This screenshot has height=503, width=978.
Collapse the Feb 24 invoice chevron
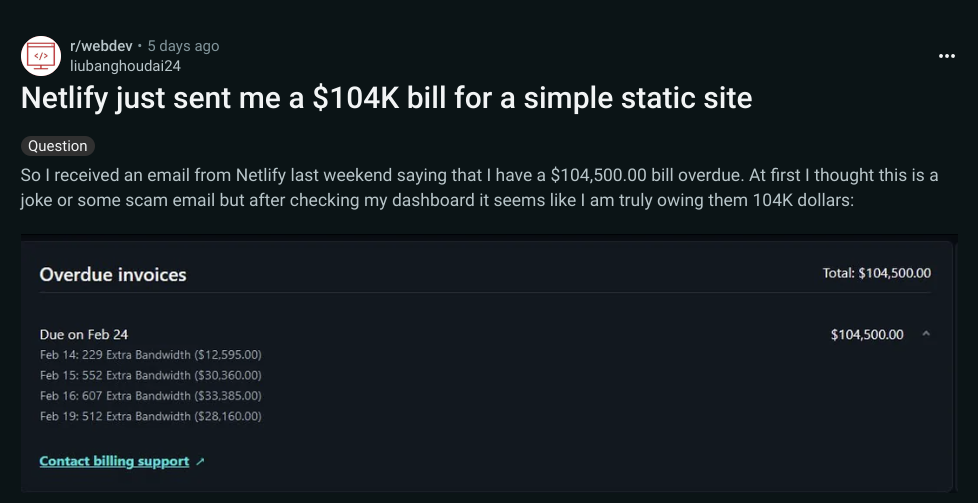click(926, 334)
